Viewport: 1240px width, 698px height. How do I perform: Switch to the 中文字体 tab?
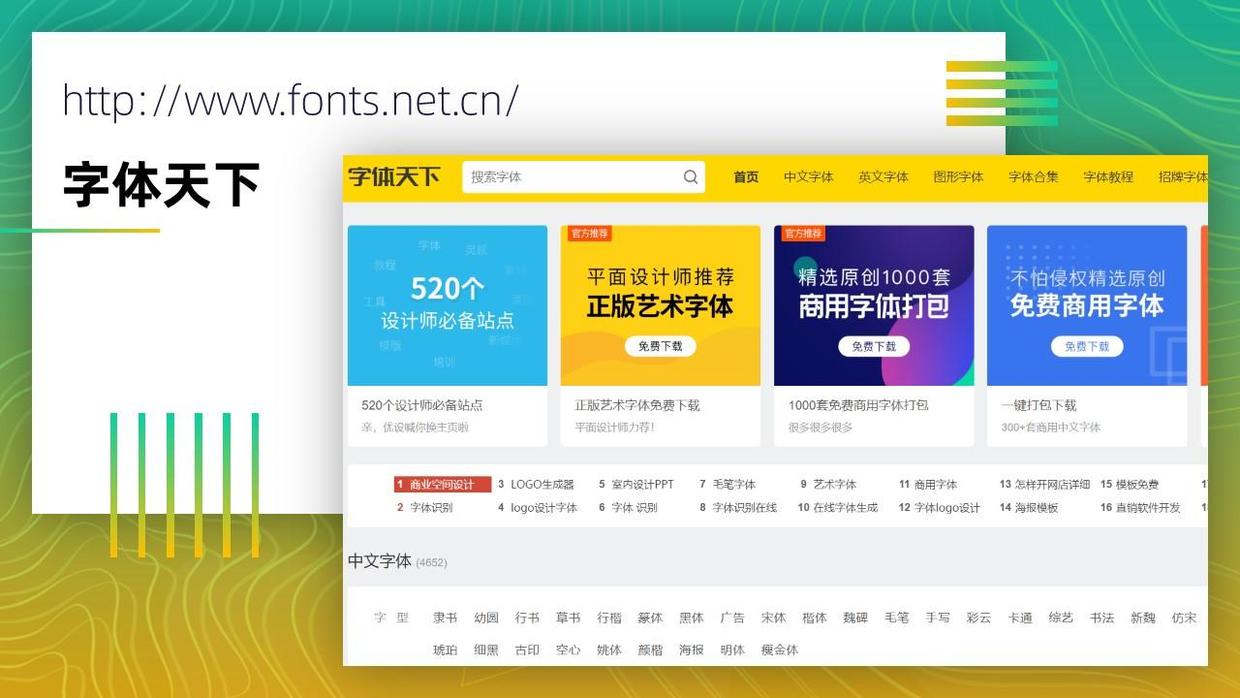(807, 176)
